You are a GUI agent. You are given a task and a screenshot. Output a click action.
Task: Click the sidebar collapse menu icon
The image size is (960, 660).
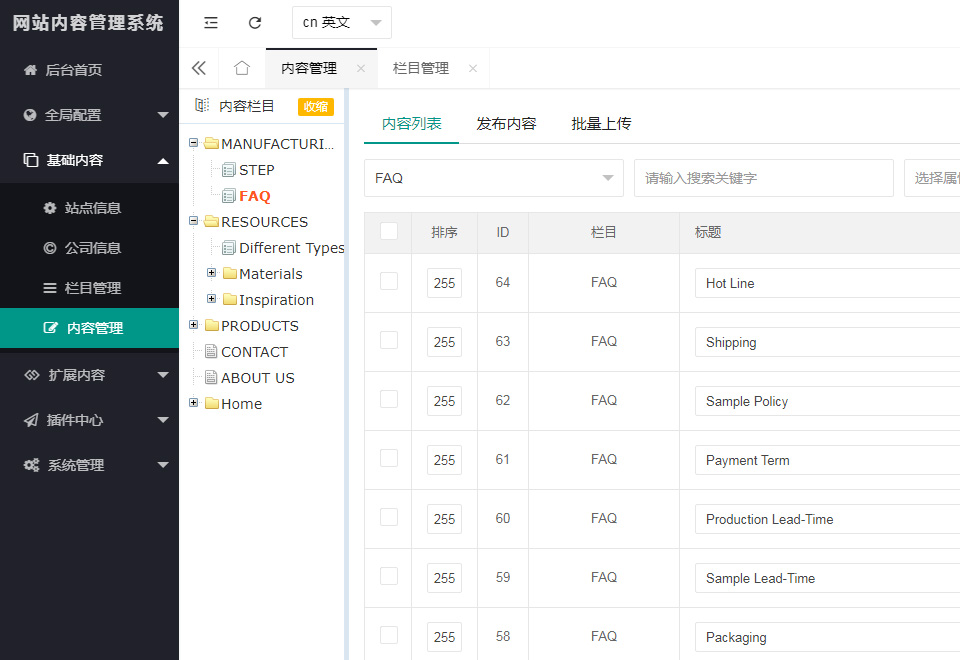[x=210, y=22]
